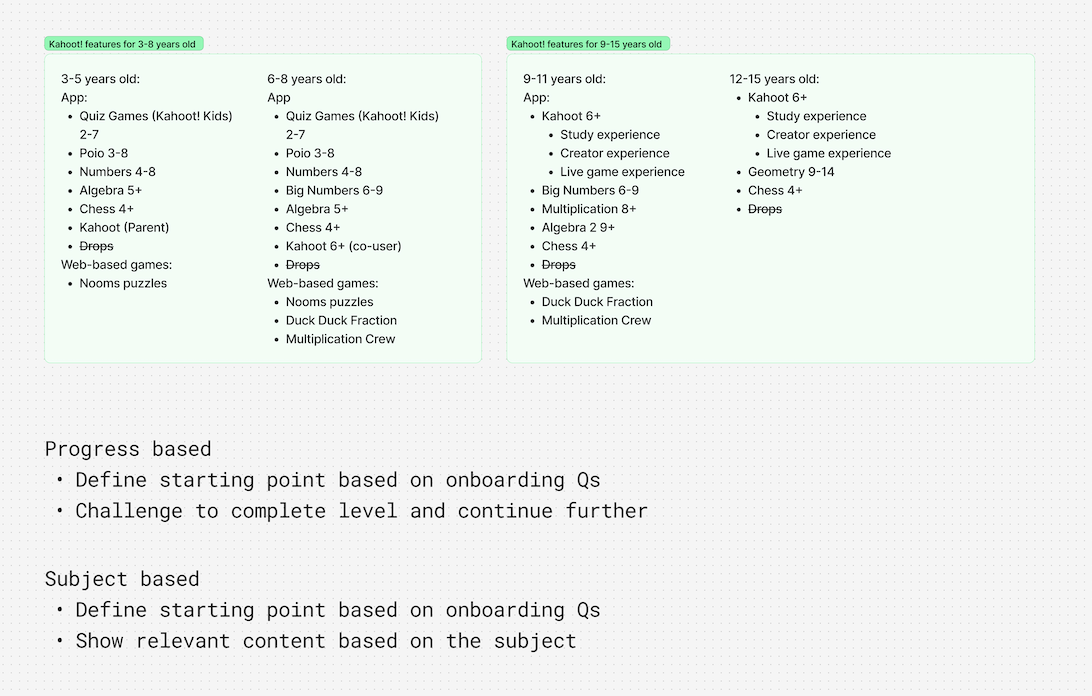
Task: Click 'Nooms puzzles' under 3-5 years old
Action: pyautogui.click(x=123, y=284)
